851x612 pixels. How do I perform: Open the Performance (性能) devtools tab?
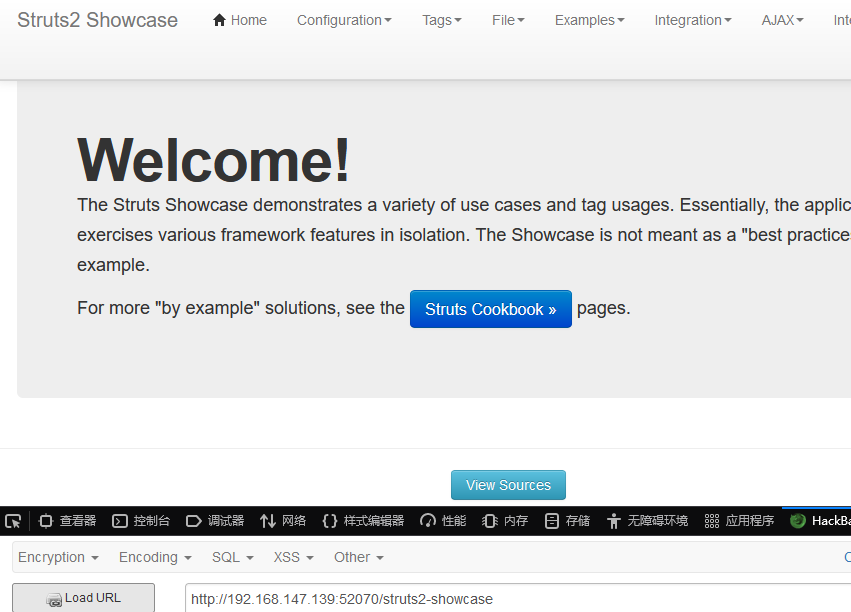443,521
